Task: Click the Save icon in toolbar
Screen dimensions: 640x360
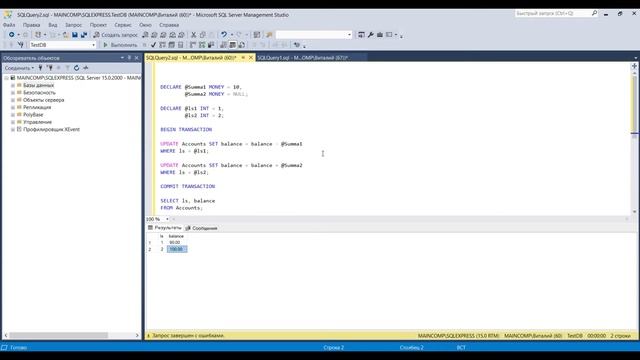Action: click(75, 35)
